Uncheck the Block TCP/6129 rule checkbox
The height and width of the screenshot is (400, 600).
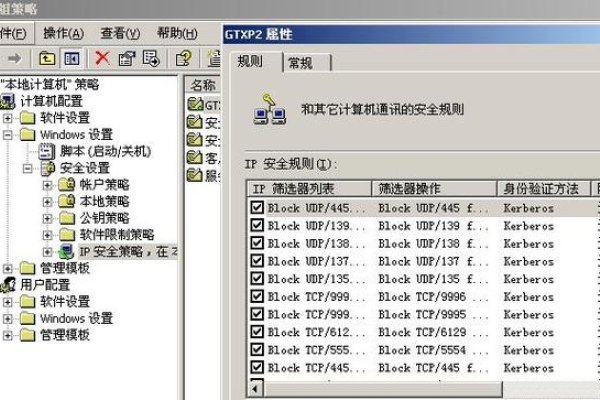click(x=257, y=331)
